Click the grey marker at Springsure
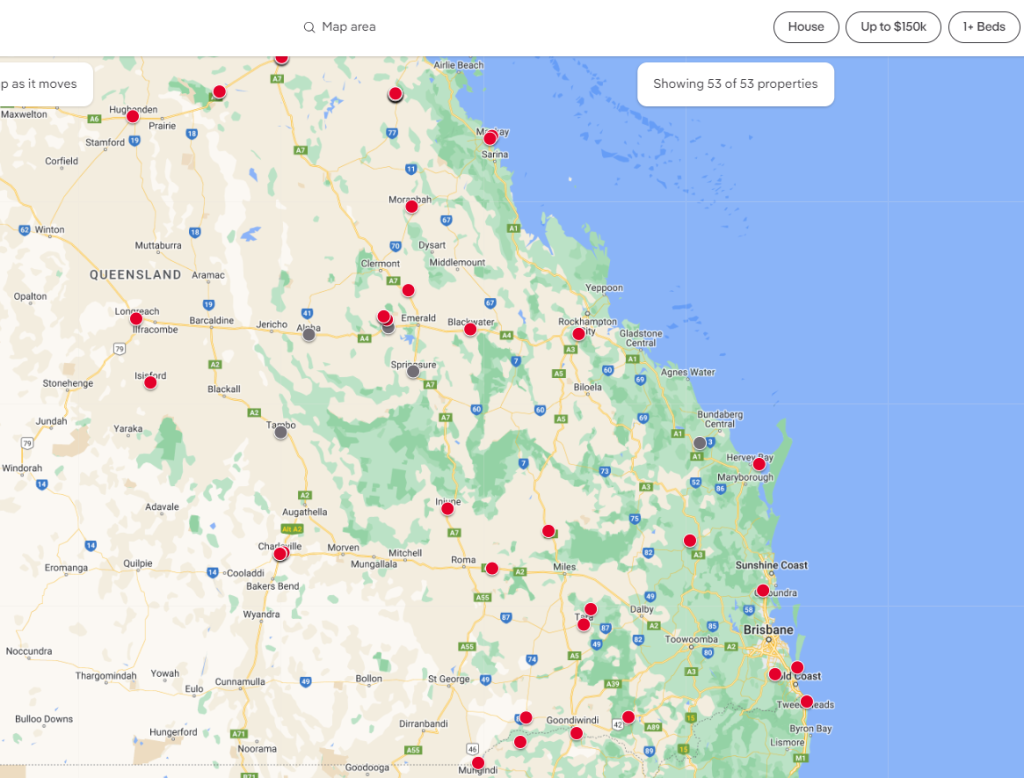Image resolution: width=1024 pixels, height=778 pixels. [413, 371]
